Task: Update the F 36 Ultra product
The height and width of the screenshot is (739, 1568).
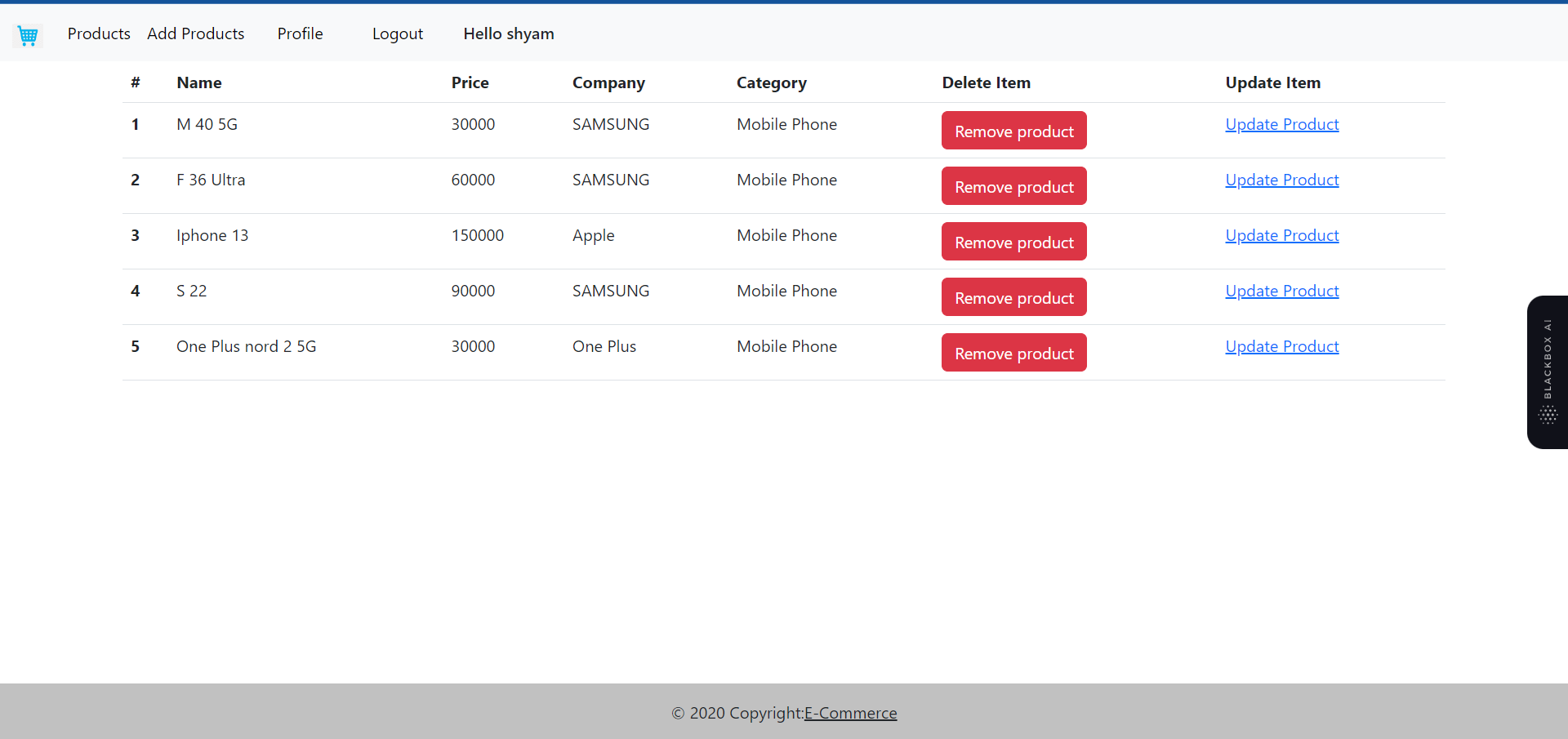Action: click(1281, 180)
